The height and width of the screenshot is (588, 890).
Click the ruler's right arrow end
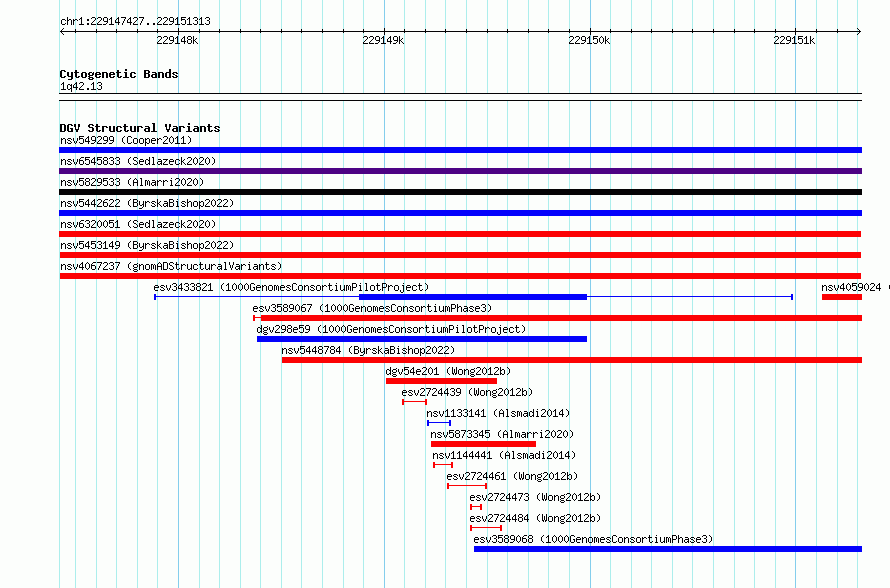[x=859, y=31]
